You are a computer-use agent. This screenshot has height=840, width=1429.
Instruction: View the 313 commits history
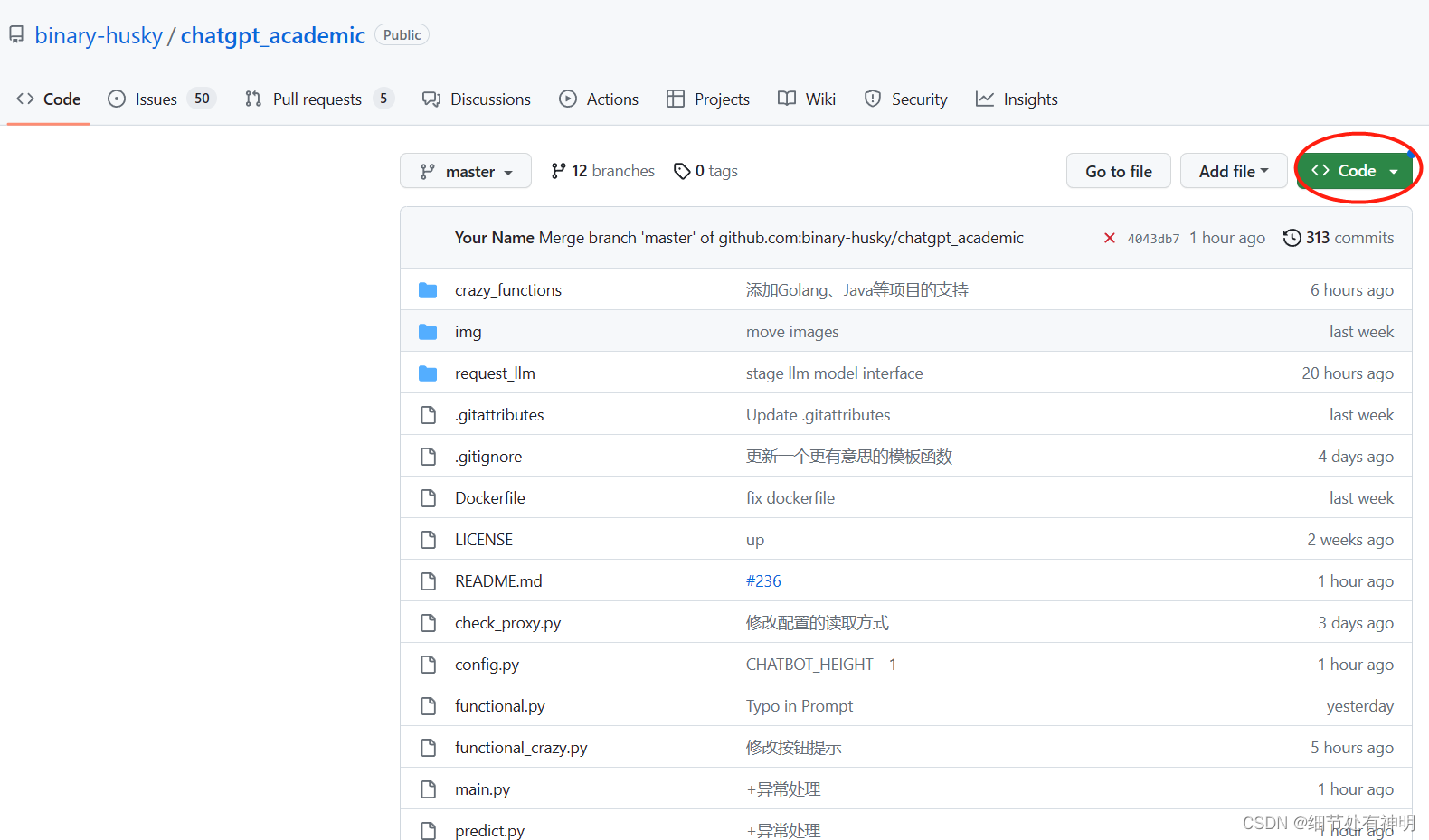pyautogui.click(x=1339, y=238)
